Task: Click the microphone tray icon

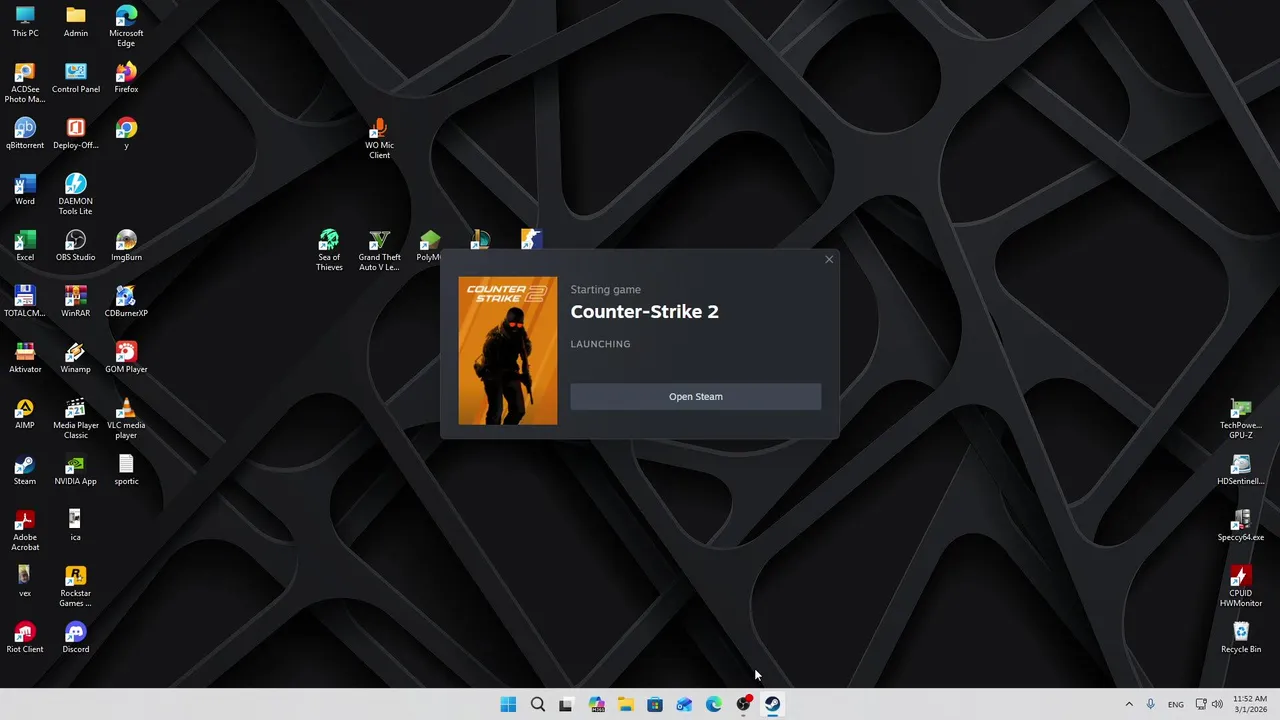Action: [x=1151, y=704]
